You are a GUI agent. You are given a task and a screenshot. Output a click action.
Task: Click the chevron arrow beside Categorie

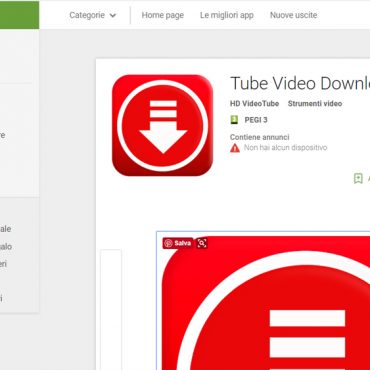pyautogui.click(x=113, y=15)
